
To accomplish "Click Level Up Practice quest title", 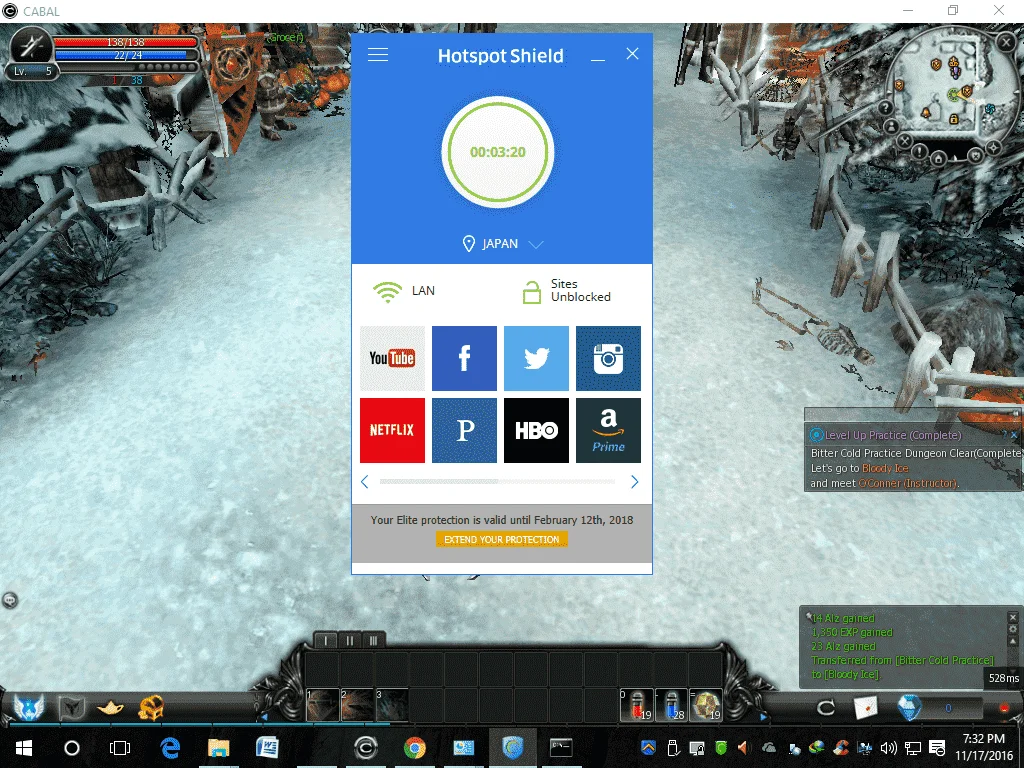I will [893, 435].
